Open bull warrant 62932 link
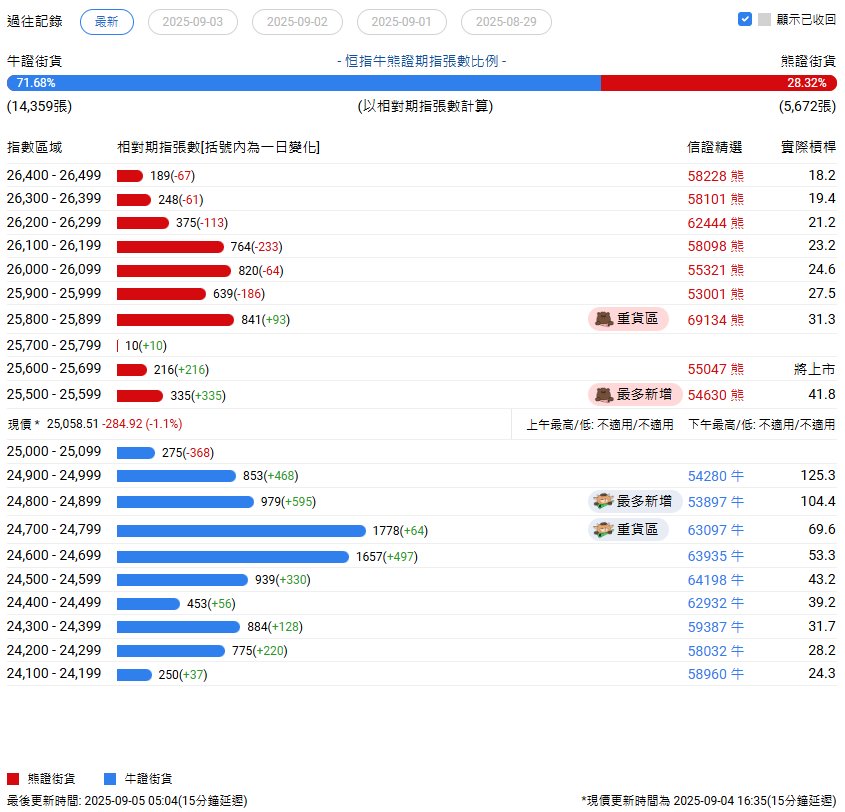Viewport: 845px width, 812px height. 716,603
